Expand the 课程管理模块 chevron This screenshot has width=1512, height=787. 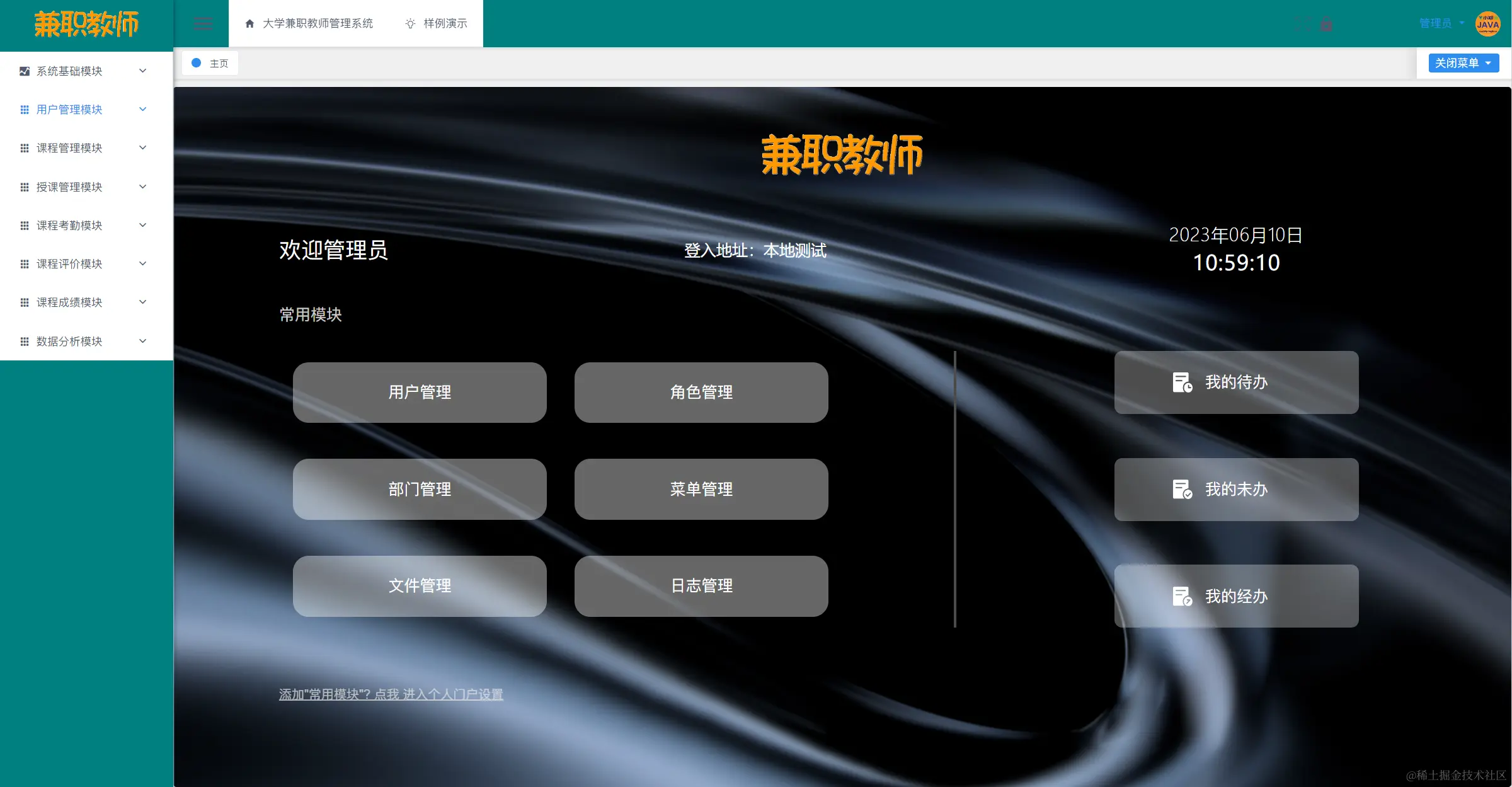(142, 147)
